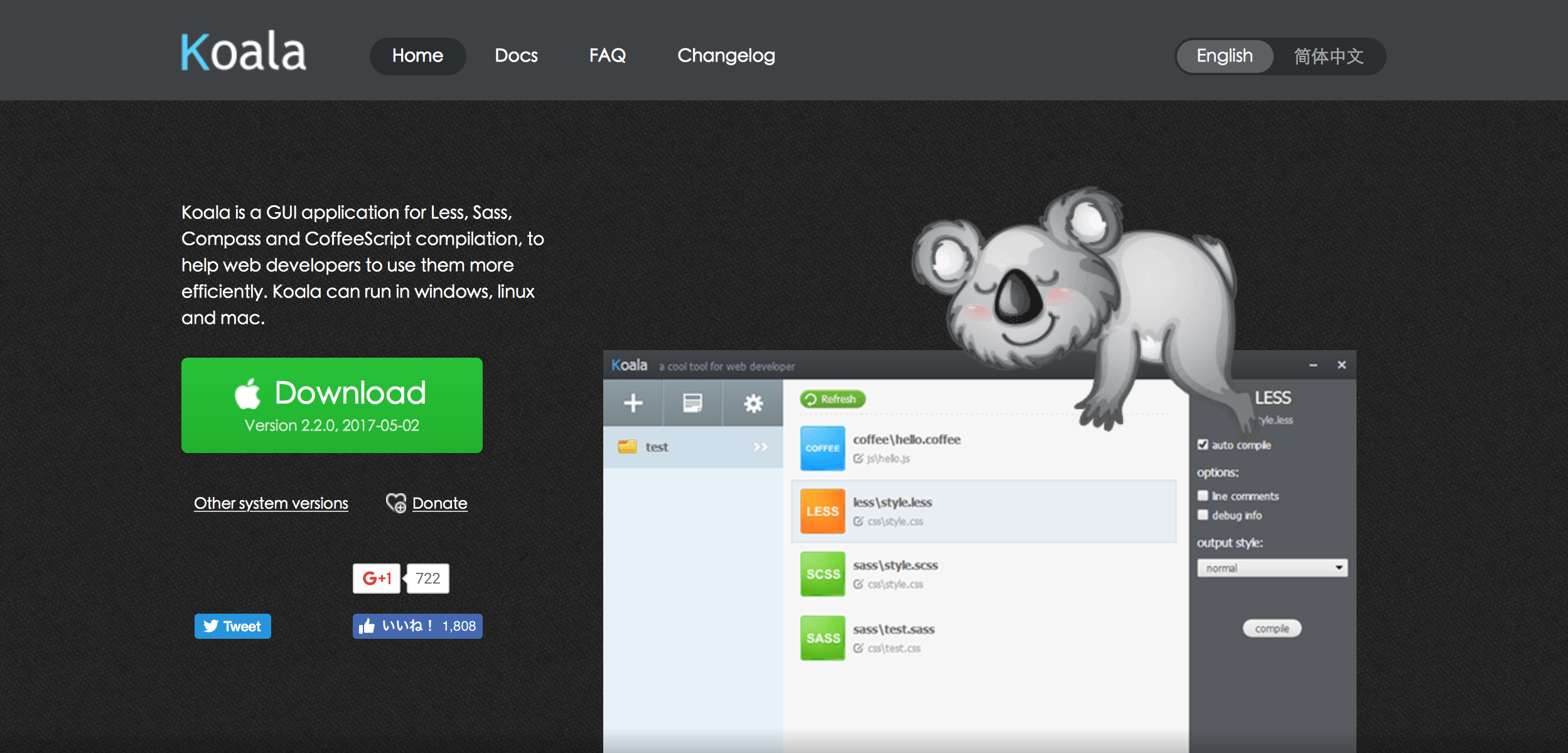Click output path icon for js\hello.js
The height and width of the screenshot is (753, 1568).
[858, 459]
